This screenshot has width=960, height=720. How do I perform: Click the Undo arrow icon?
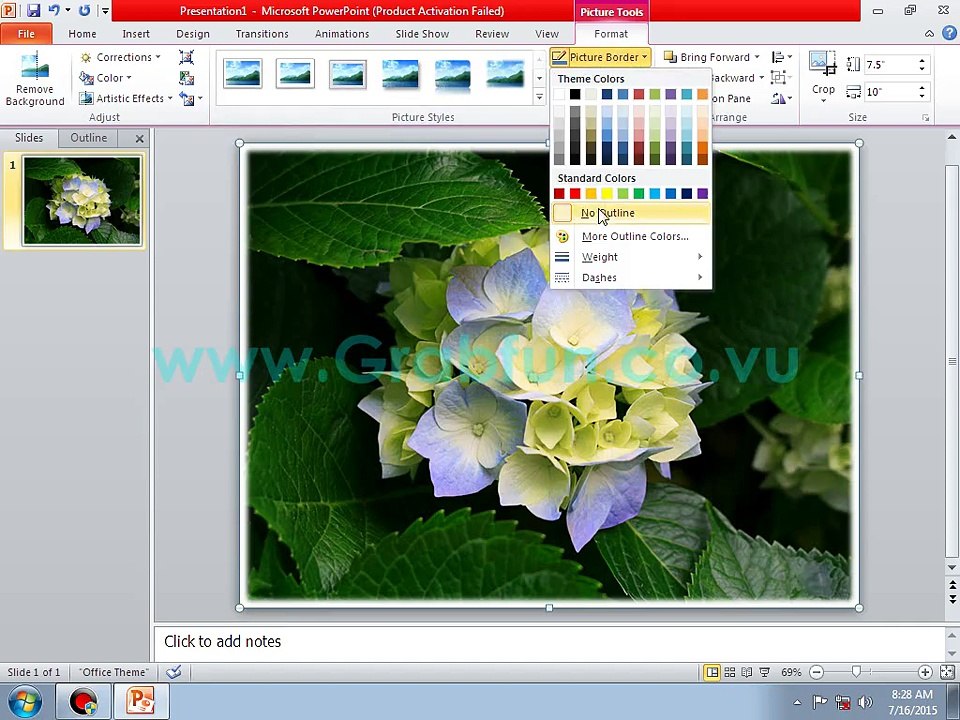click(x=54, y=10)
